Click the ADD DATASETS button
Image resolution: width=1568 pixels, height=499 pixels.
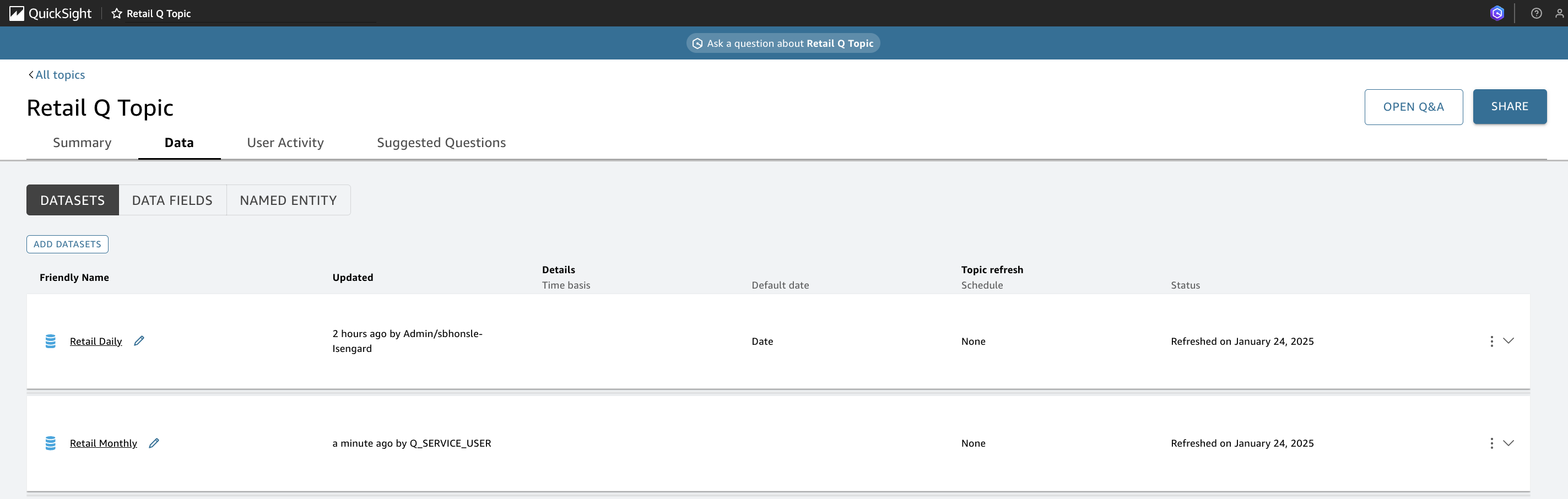[68, 244]
